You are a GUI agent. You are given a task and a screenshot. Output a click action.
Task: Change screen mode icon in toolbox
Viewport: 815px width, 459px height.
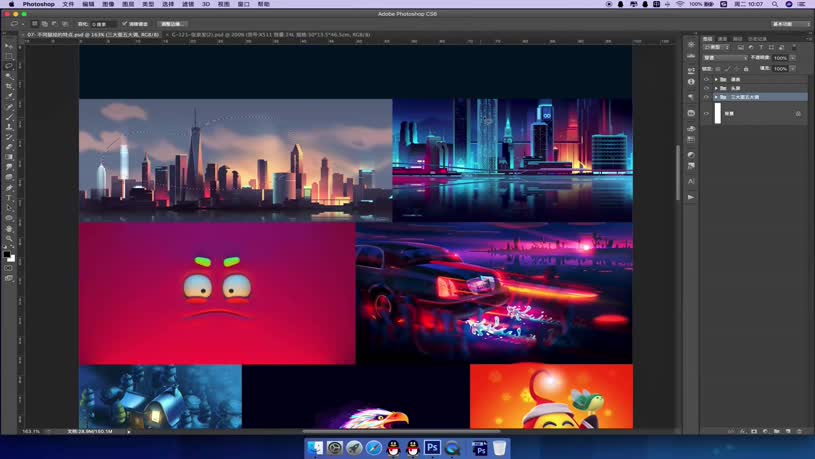click(x=9, y=279)
